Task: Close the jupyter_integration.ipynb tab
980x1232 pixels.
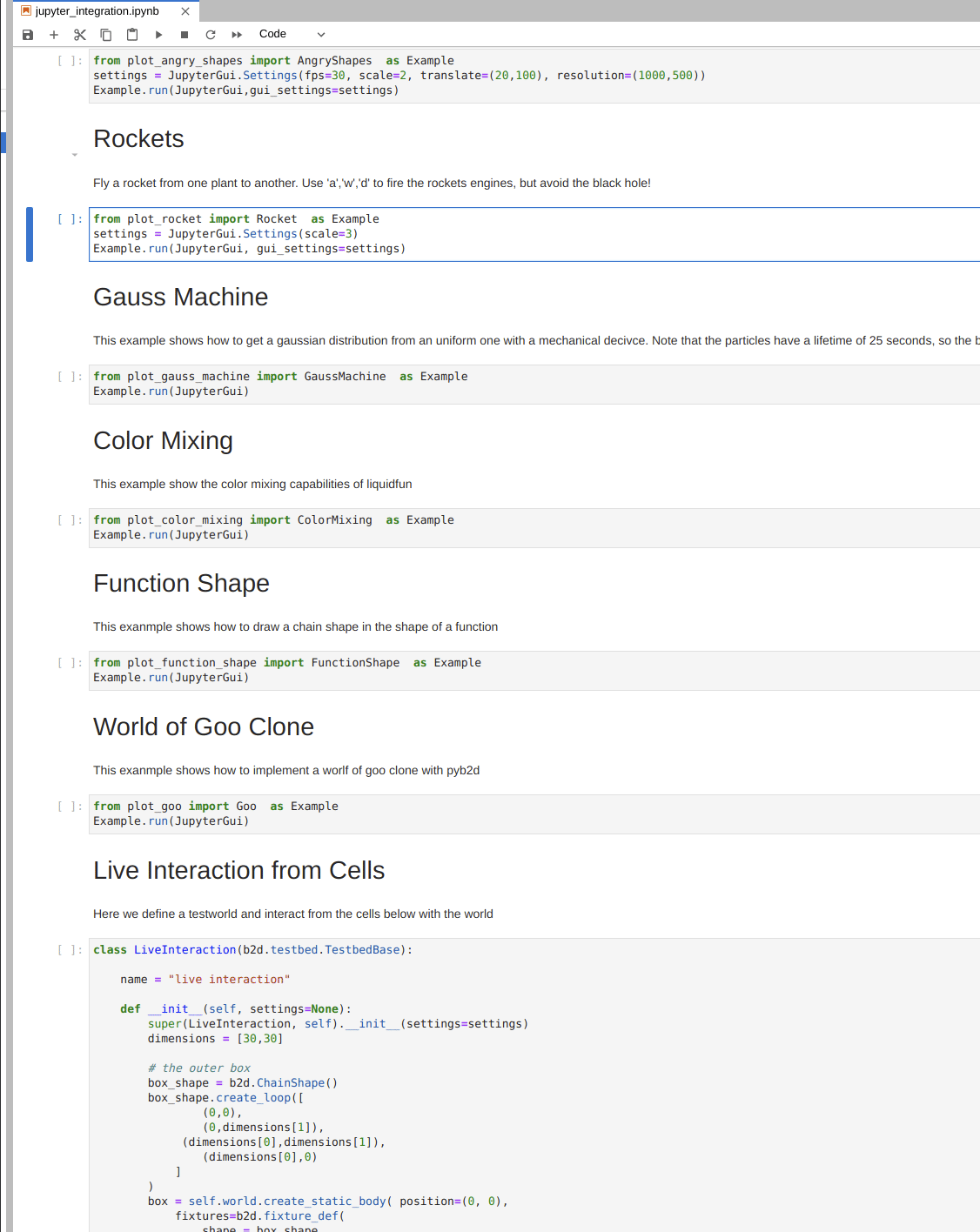Action: click(x=185, y=11)
